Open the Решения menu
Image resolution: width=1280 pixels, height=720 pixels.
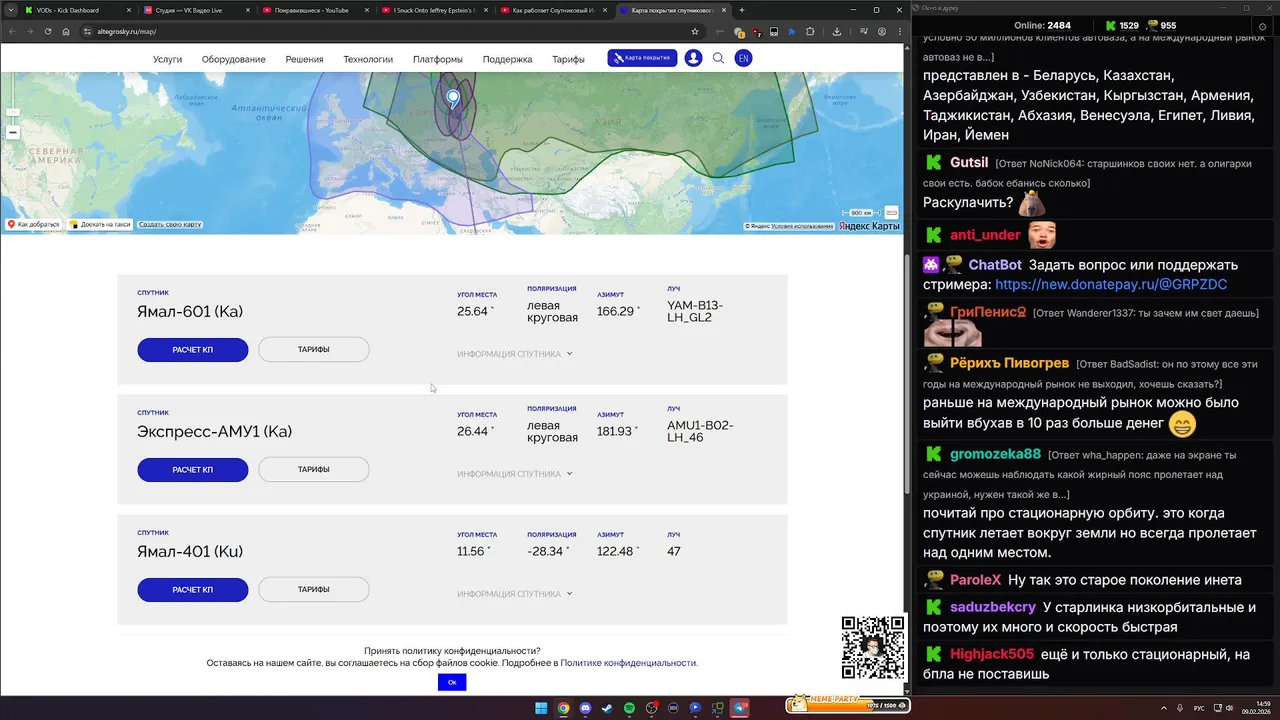pyautogui.click(x=304, y=59)
